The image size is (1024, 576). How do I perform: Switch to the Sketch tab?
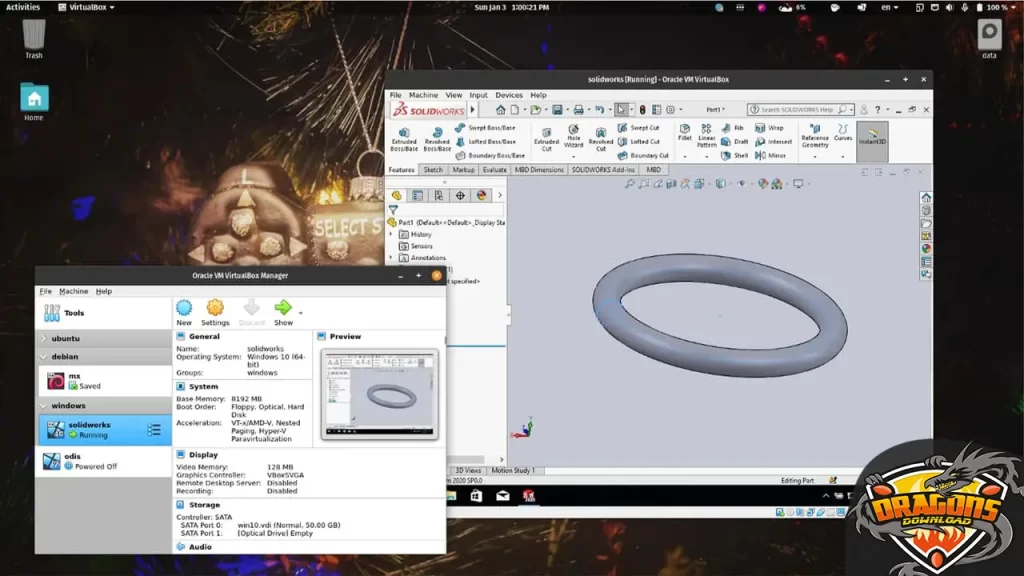pos(433,170)
